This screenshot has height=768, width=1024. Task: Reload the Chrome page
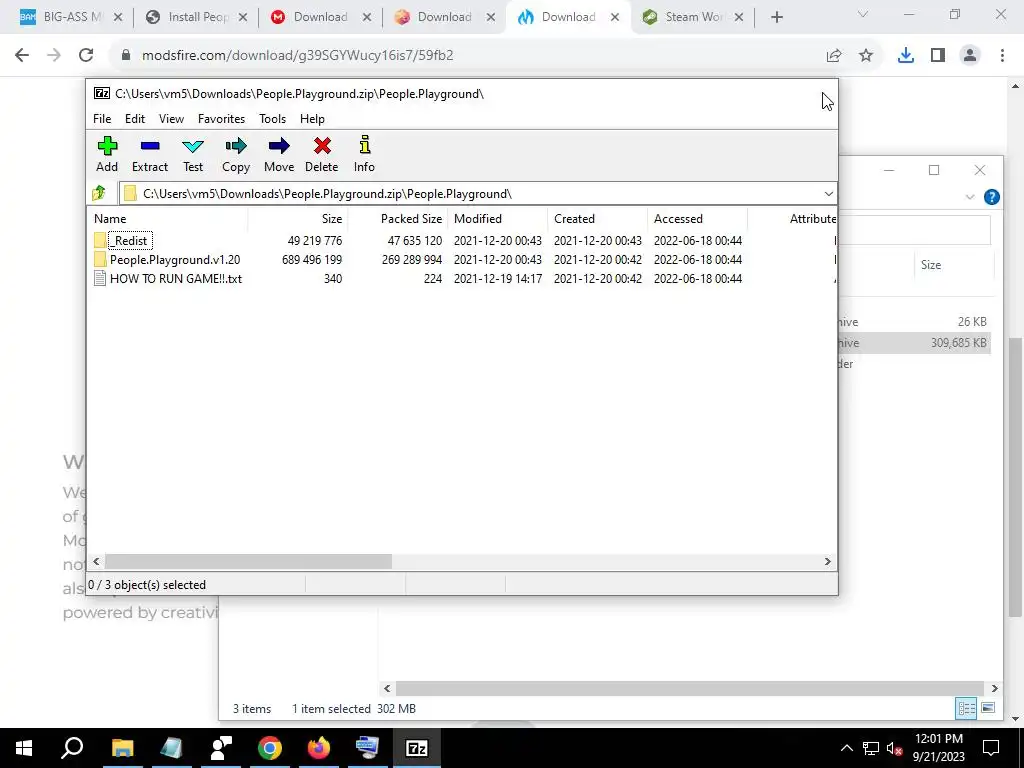(86, 56)
